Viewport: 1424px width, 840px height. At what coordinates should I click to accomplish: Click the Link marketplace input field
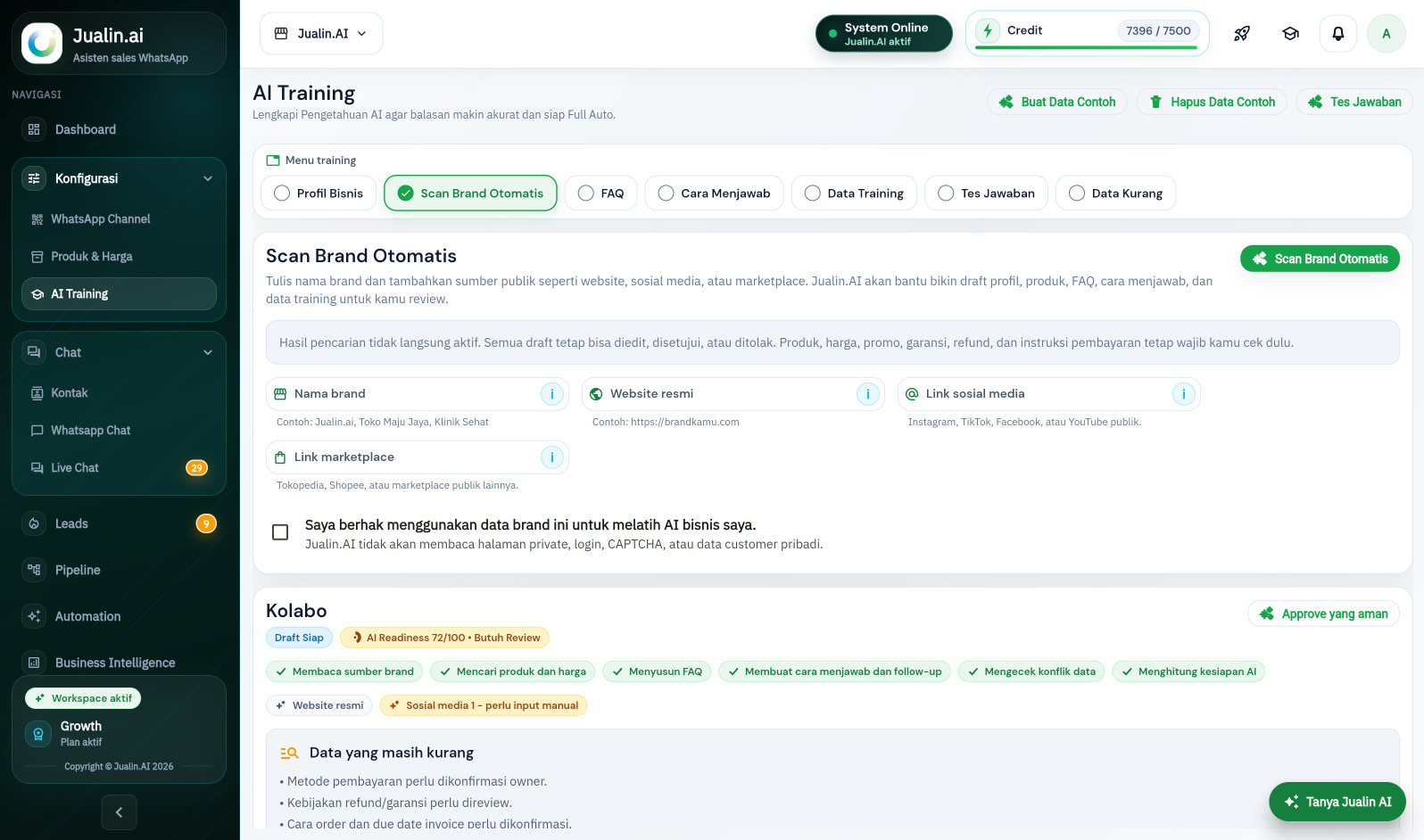[x=418, y=457]
